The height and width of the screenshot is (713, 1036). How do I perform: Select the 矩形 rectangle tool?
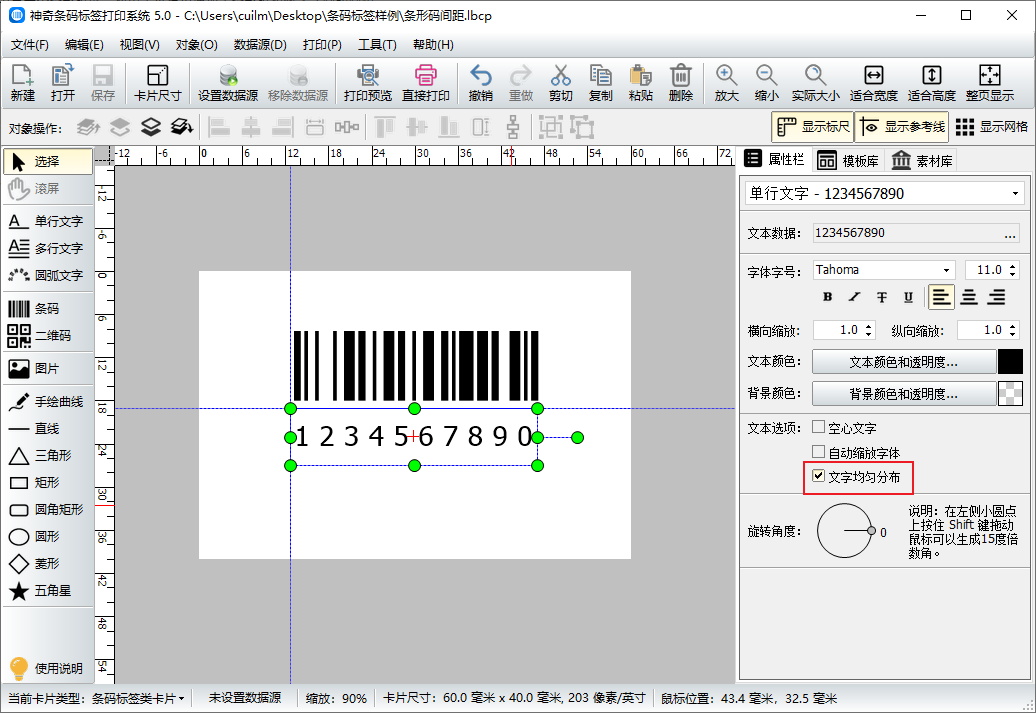click(48, 482)
